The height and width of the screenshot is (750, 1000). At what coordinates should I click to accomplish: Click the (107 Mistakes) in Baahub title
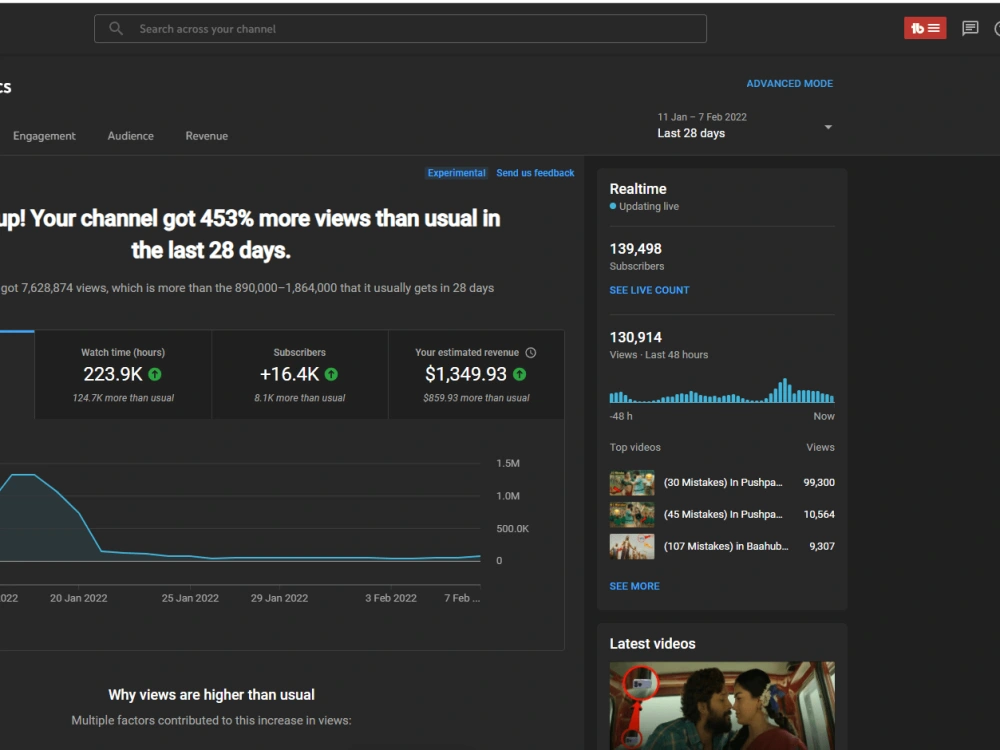726,547
